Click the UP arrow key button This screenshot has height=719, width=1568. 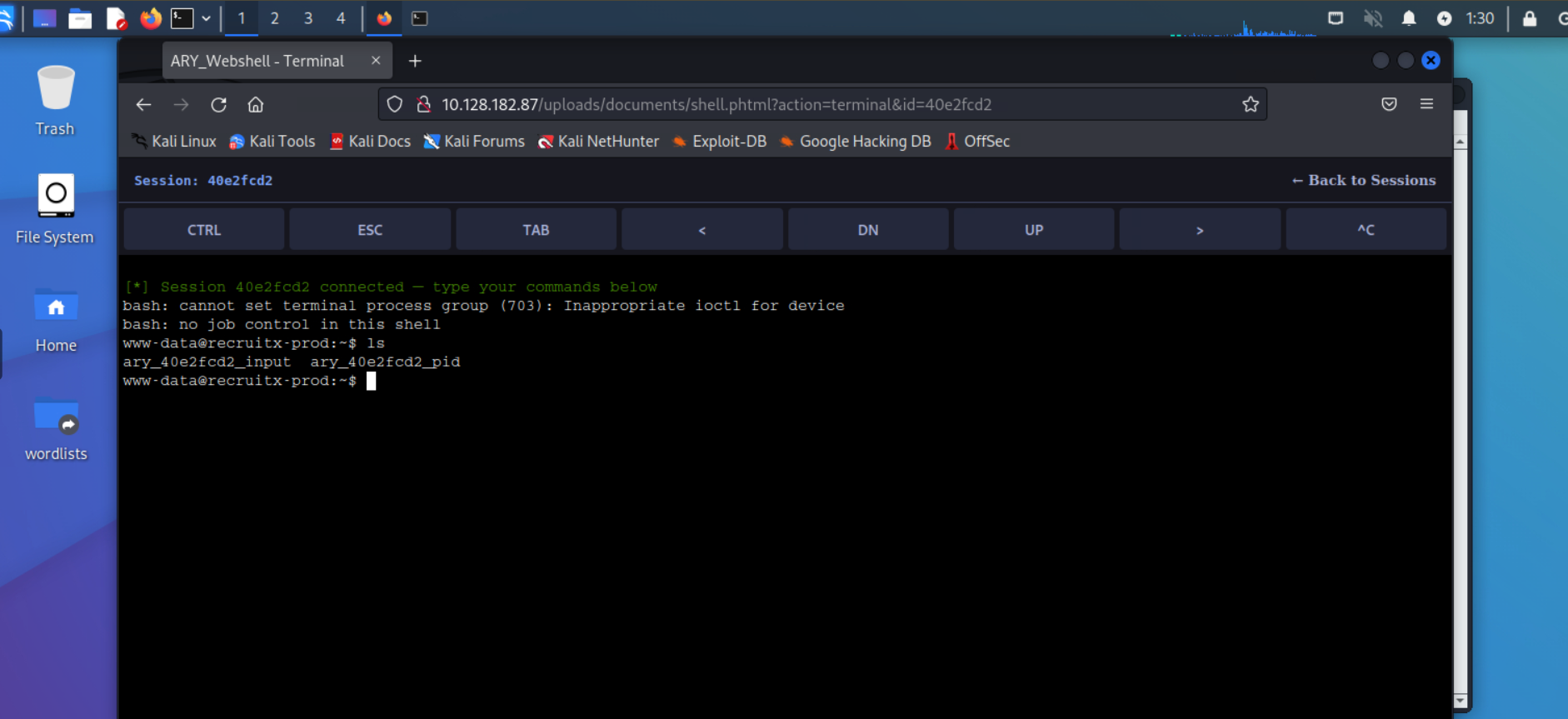[x=1034, y=230]
